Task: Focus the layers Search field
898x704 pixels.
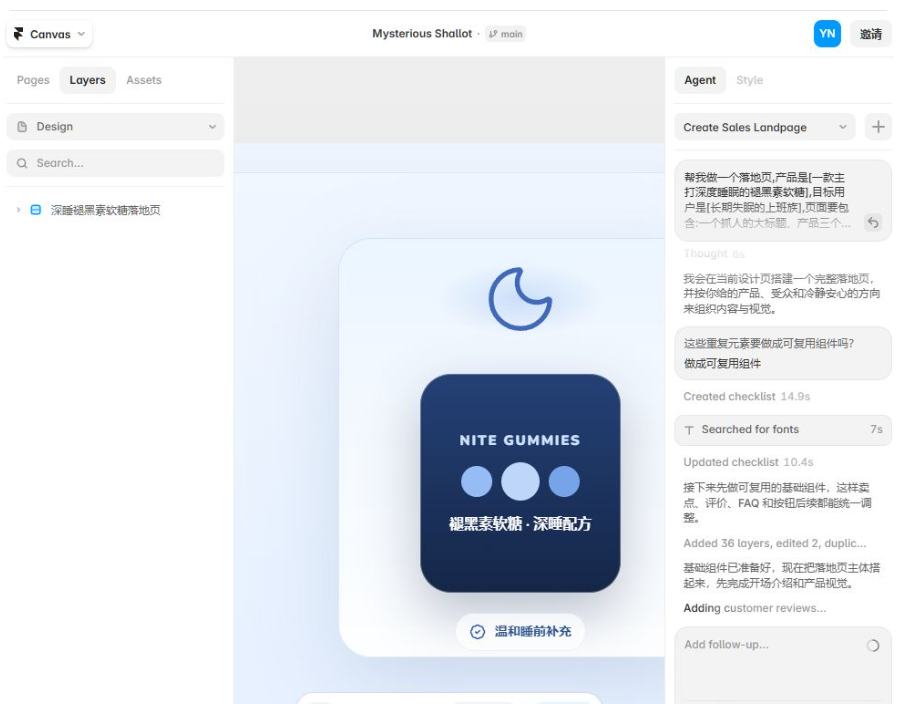Action: point(115,163)
